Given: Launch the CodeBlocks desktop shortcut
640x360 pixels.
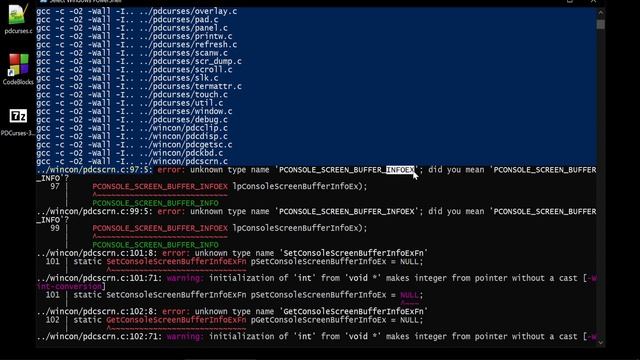Looking at the screenshot, I should [18, 69].
